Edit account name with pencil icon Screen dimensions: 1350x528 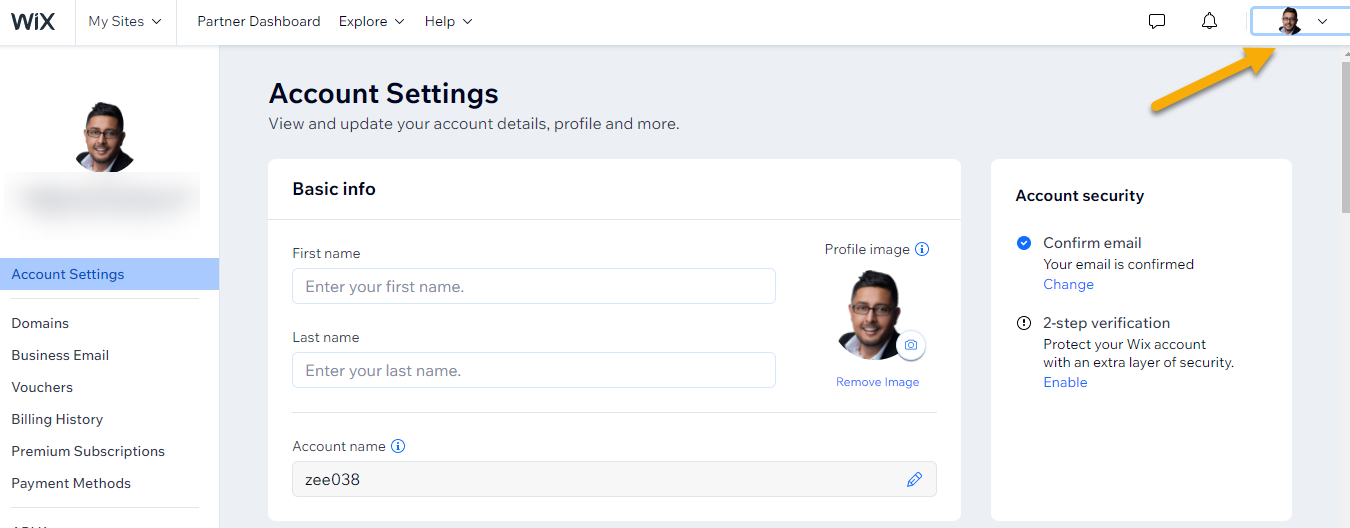(x=914, y=479)
